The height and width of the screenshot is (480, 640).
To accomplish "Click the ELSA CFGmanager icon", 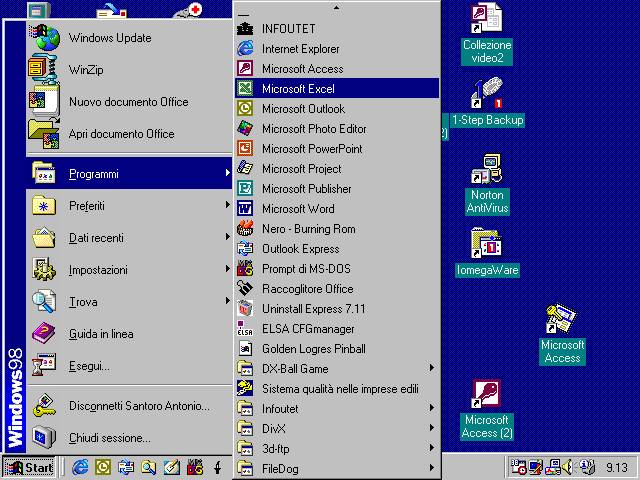I will [245, 329].
